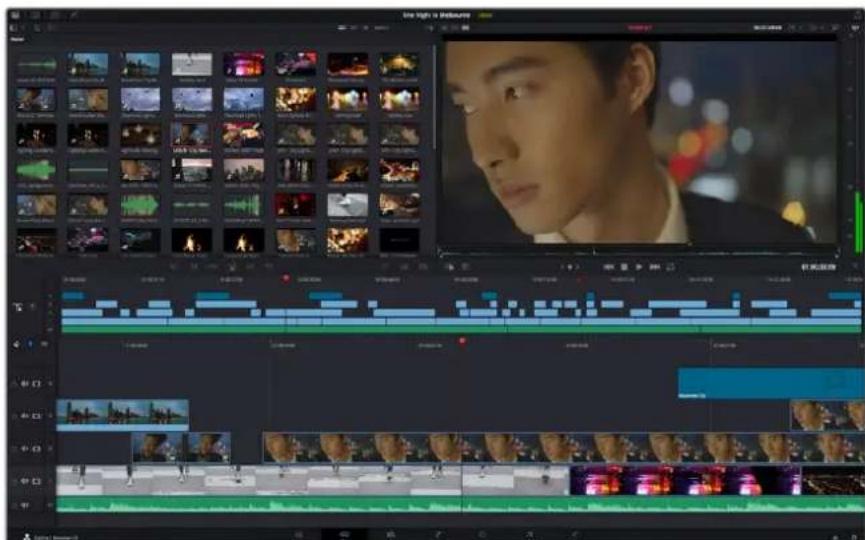Toggle loop playback in viewer
865x540 pixels.
click(x=670, y=267)
